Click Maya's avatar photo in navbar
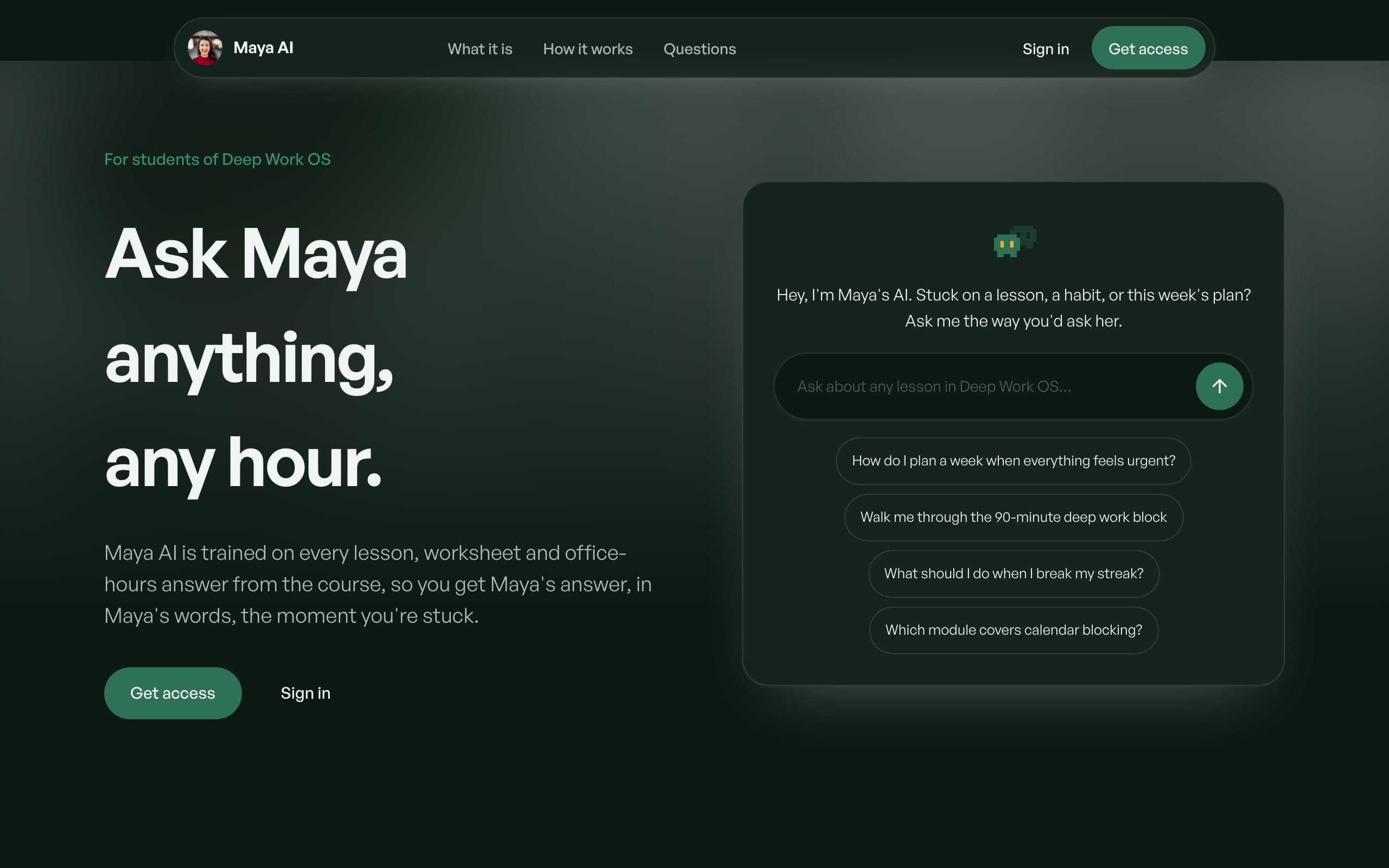 [205, 48]
